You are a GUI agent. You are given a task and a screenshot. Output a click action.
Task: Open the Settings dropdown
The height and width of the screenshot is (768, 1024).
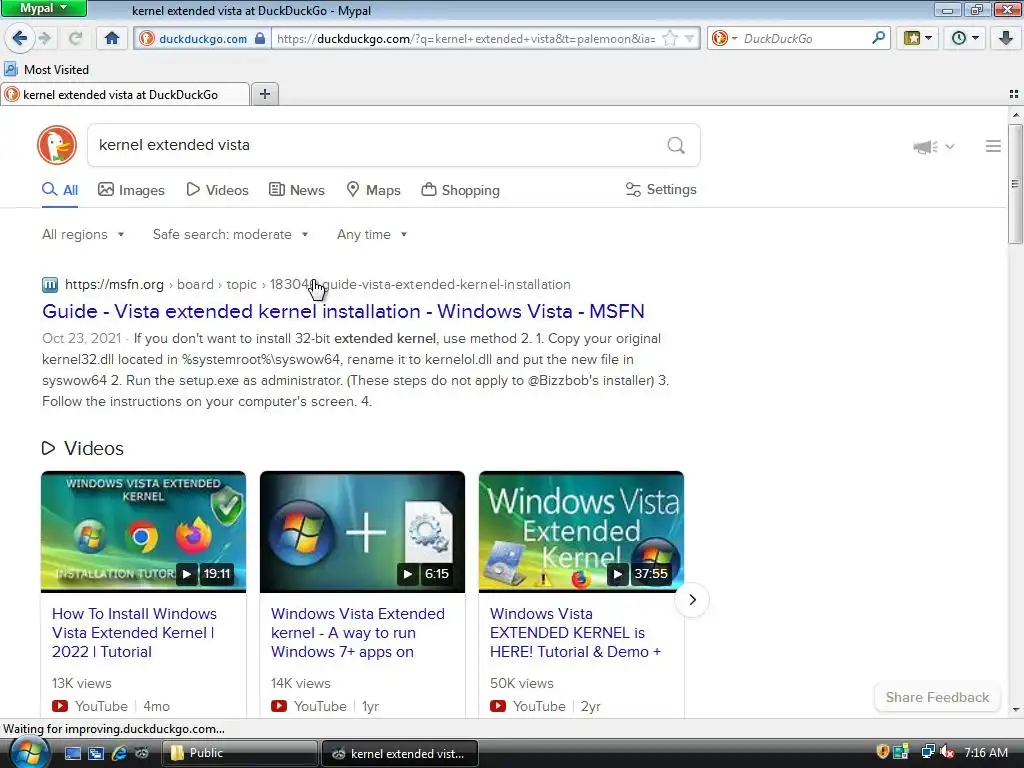pos(661,189)
